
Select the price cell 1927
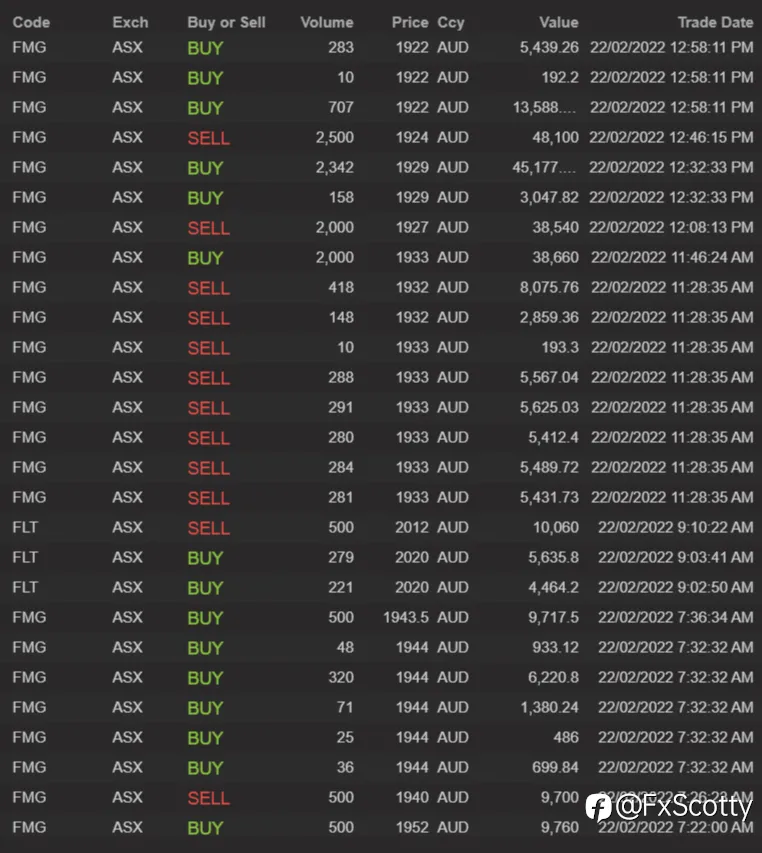click(x=412, y=227)
